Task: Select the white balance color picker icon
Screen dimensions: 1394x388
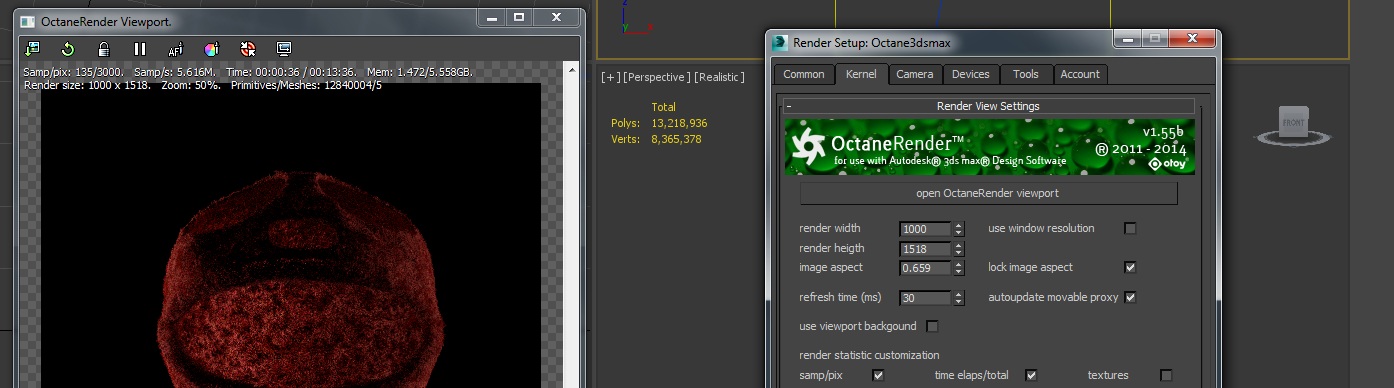Action: pos(211,49)
